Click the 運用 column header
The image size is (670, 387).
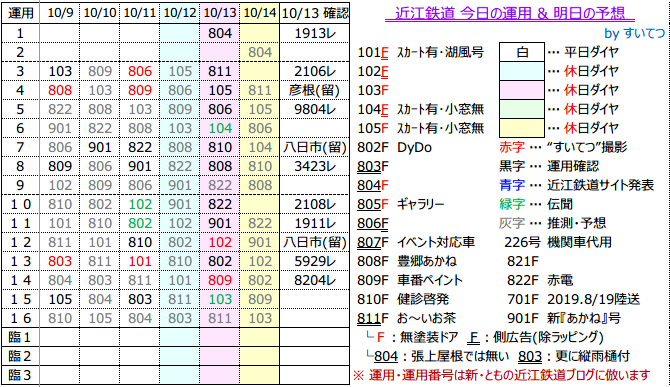click(x=20, y=13)
